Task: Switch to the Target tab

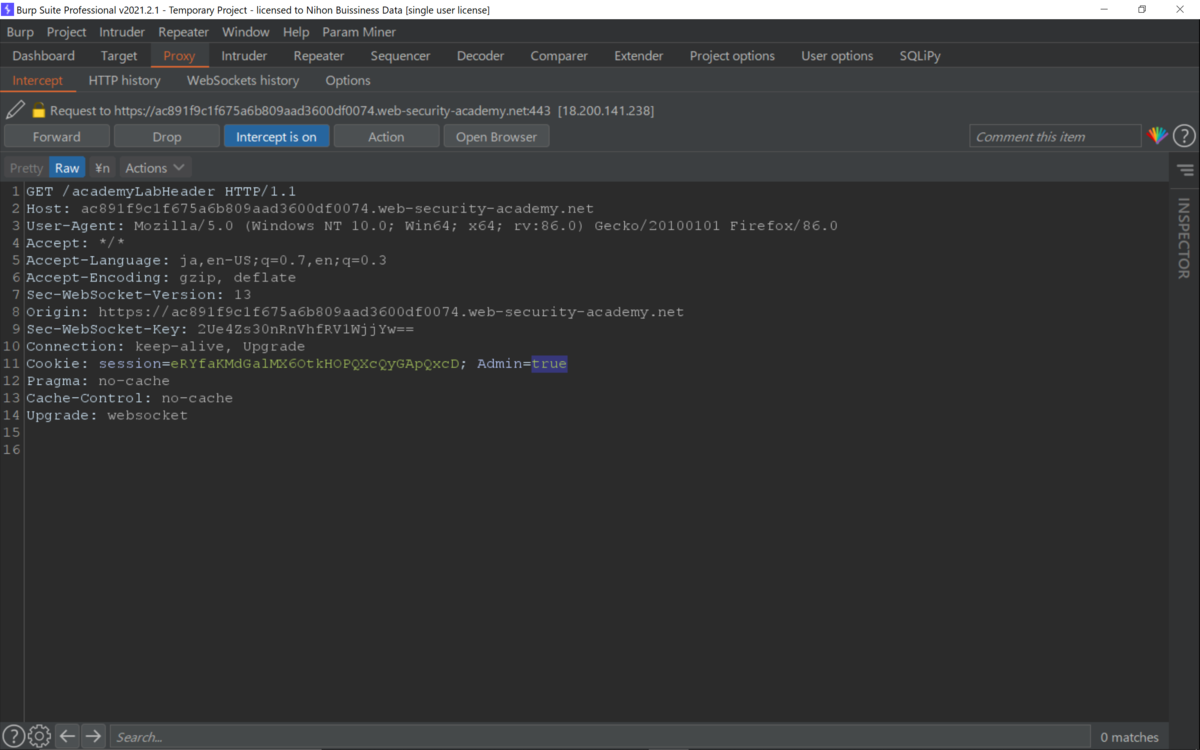Action: (x=119, y=56)
